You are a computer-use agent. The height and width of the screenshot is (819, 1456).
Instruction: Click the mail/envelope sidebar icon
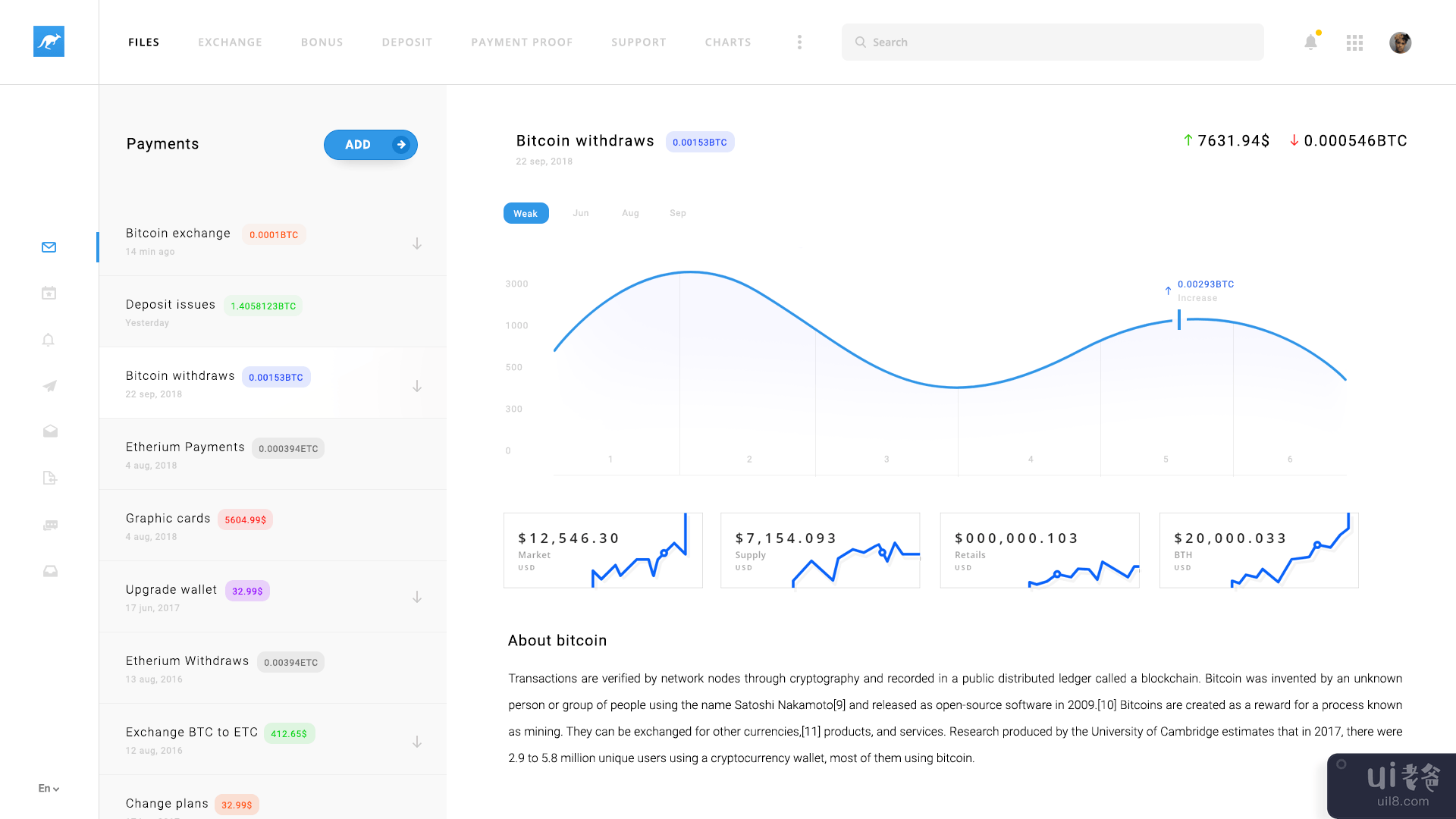point(49,246)
